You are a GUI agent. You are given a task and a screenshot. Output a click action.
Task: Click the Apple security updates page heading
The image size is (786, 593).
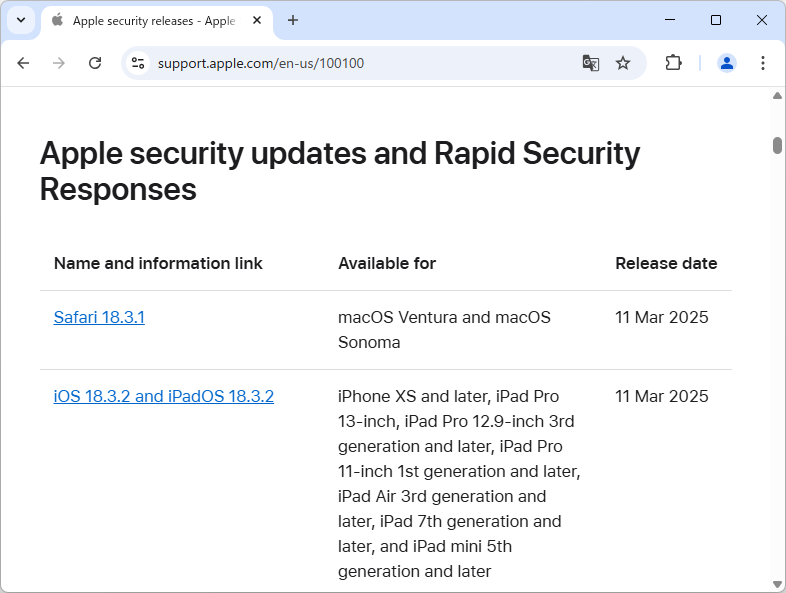click(340, 171)
